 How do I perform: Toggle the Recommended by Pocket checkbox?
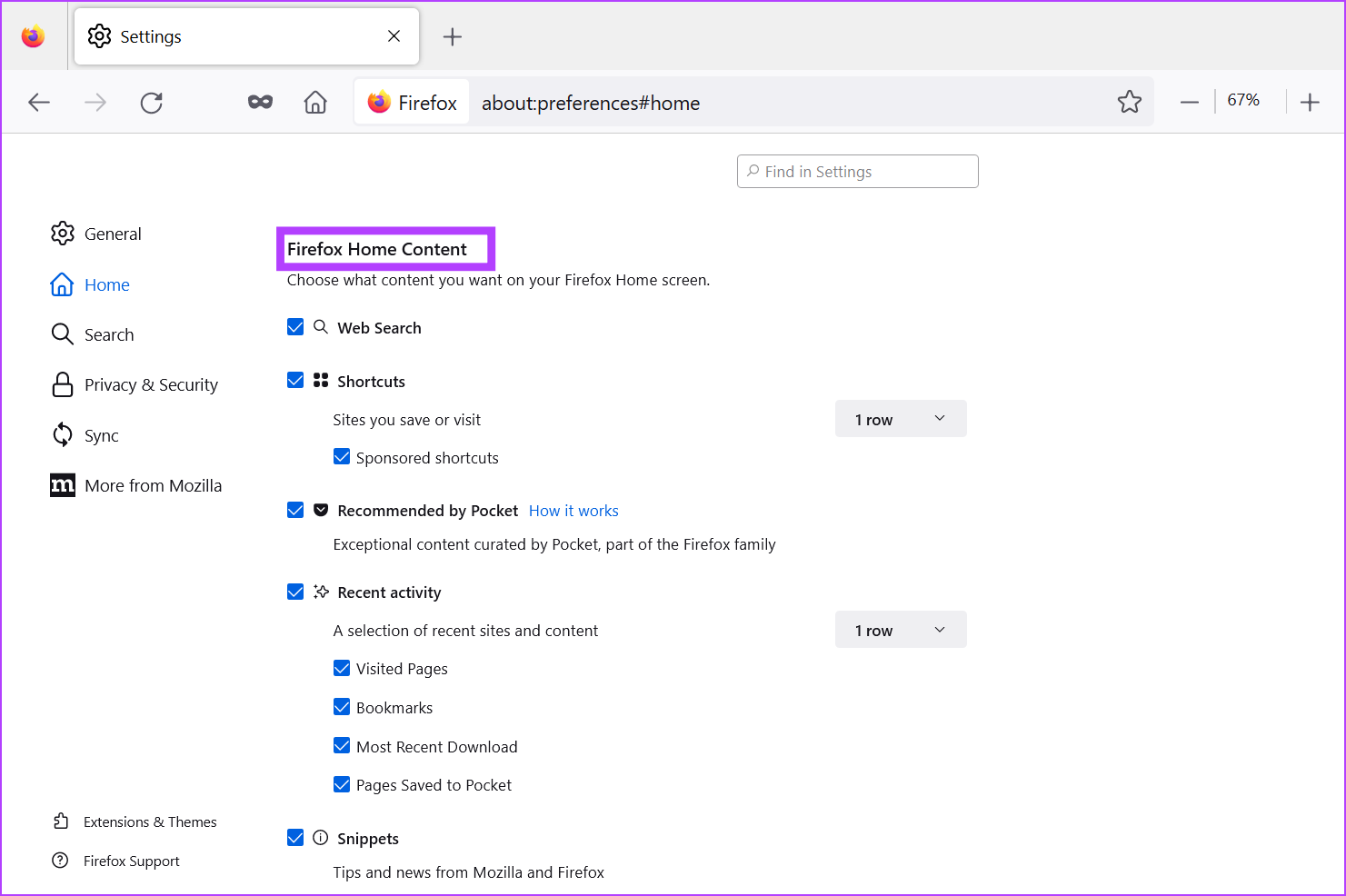[x=295, y=511]
